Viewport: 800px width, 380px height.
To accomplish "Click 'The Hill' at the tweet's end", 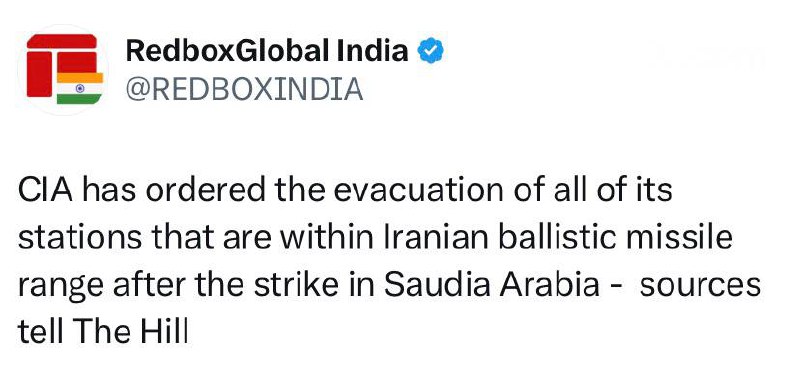I will pyautogui.click(x=131, y=333).
